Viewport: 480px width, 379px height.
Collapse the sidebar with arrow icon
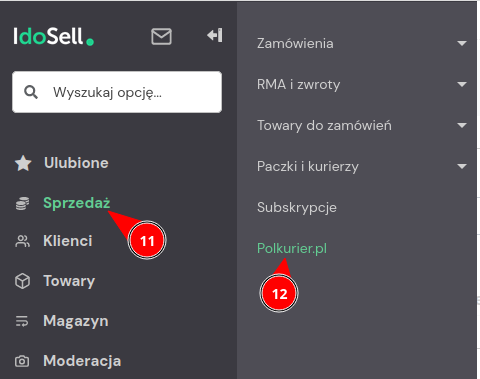click(214, 35)
